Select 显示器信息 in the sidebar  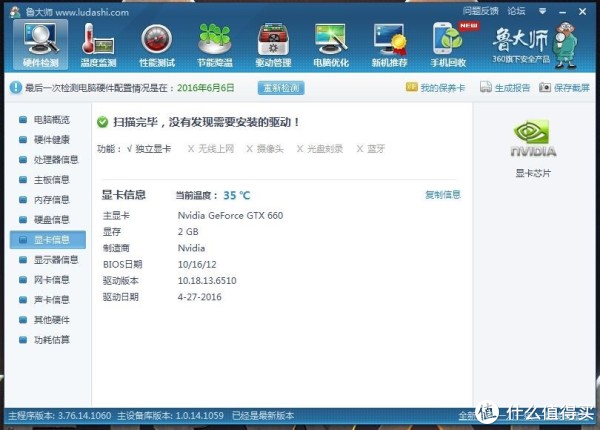[x=48, y=260]
